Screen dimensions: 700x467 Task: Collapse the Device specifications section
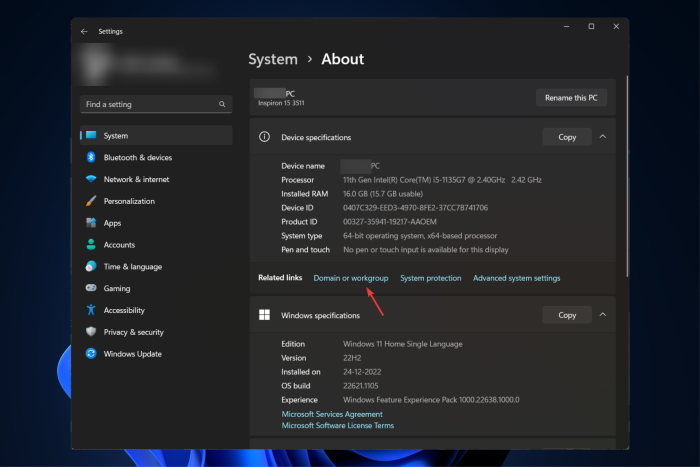pos(603,137)
